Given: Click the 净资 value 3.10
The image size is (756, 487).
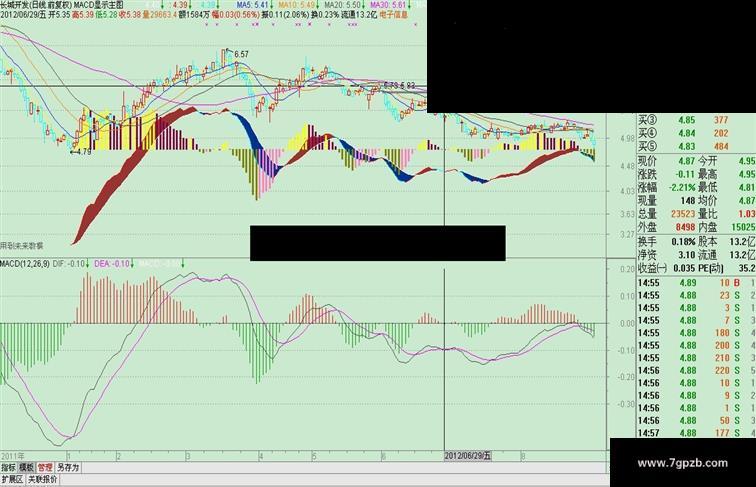Looking at the screenshot, I should [x=687, y=255].
